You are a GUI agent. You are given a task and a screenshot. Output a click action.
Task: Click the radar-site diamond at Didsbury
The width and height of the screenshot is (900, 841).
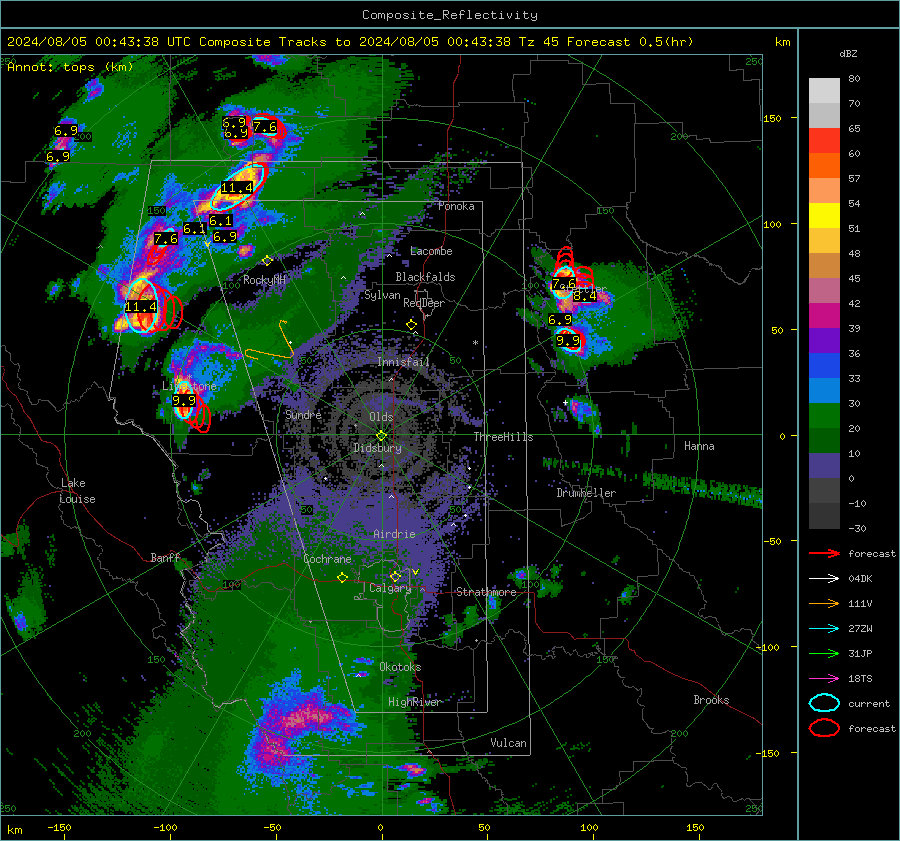[x=381, y=436]
